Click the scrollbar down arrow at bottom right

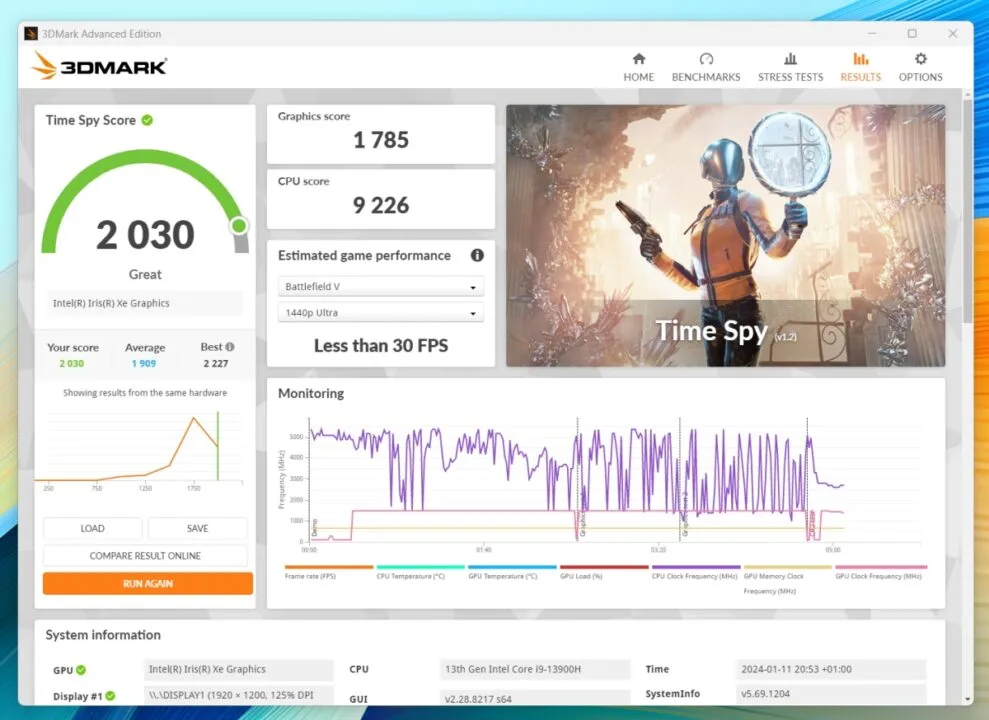tap(968, 699)
